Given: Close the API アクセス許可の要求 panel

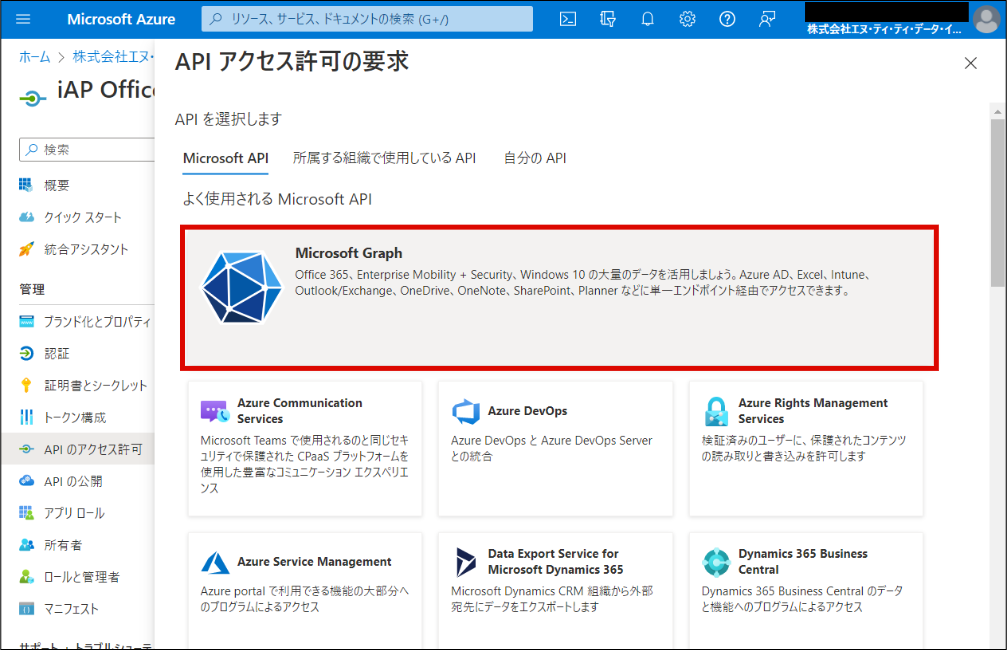Looking at the screenshot, I should point(970,63).
